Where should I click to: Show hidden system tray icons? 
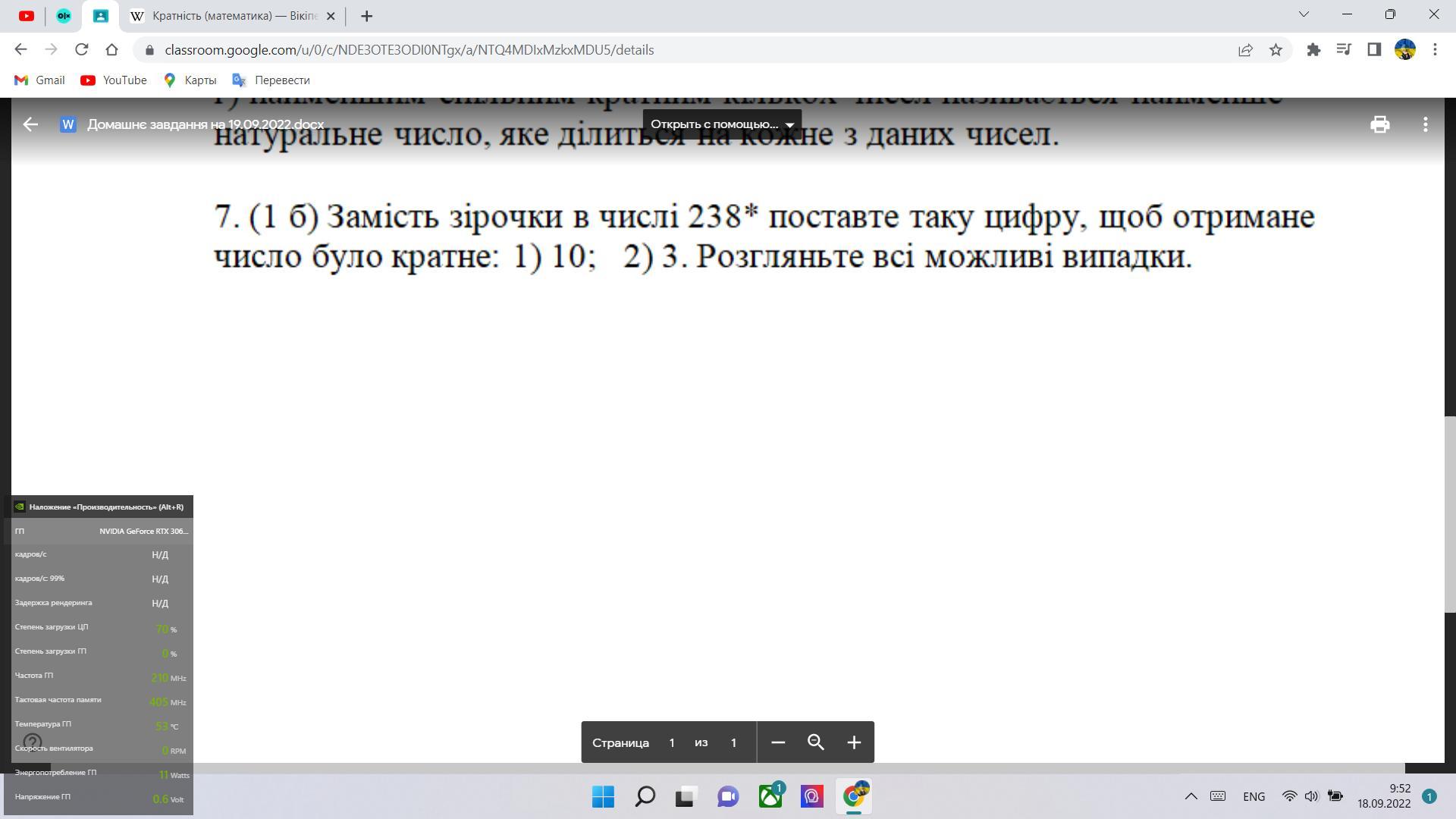pyautogui.click(x=1191, y=796)
